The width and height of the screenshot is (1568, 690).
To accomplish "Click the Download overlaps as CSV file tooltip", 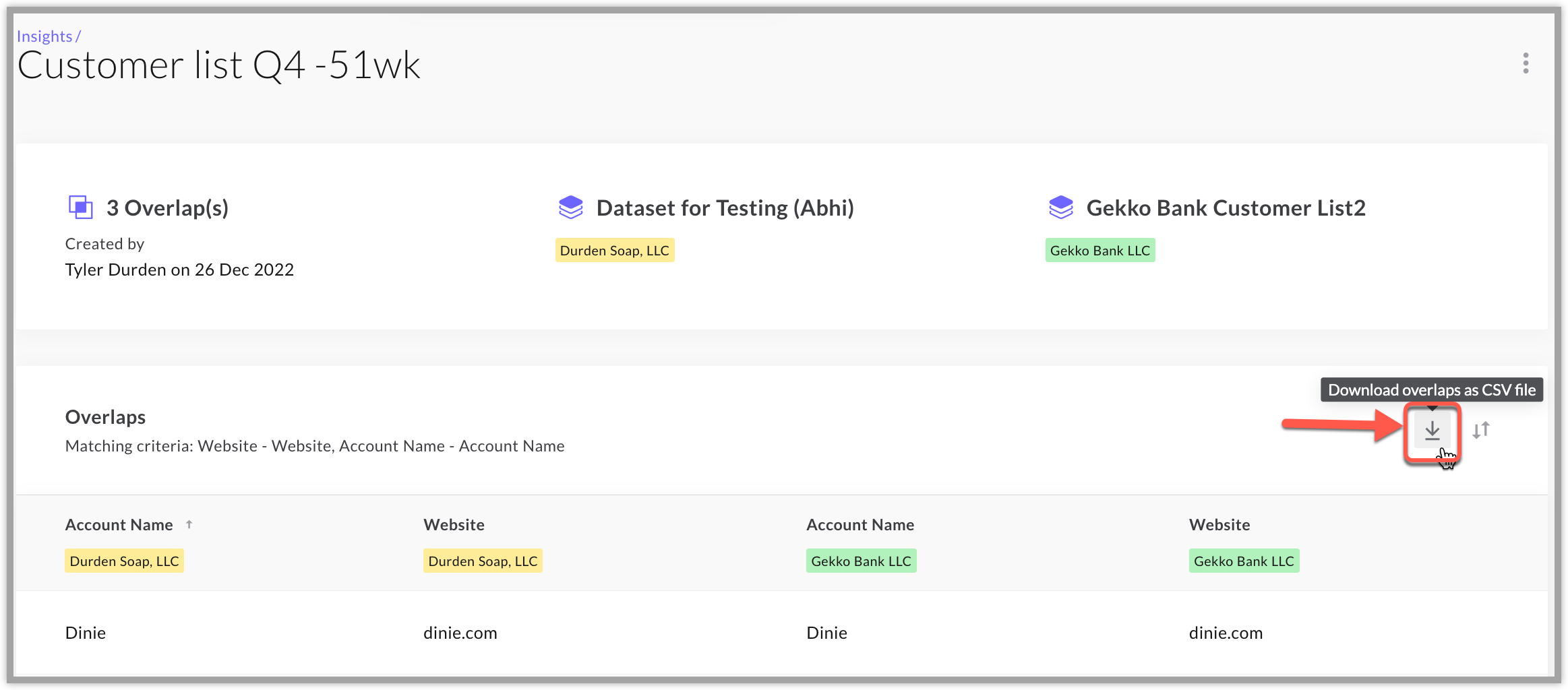I will tap(1432, 389).
